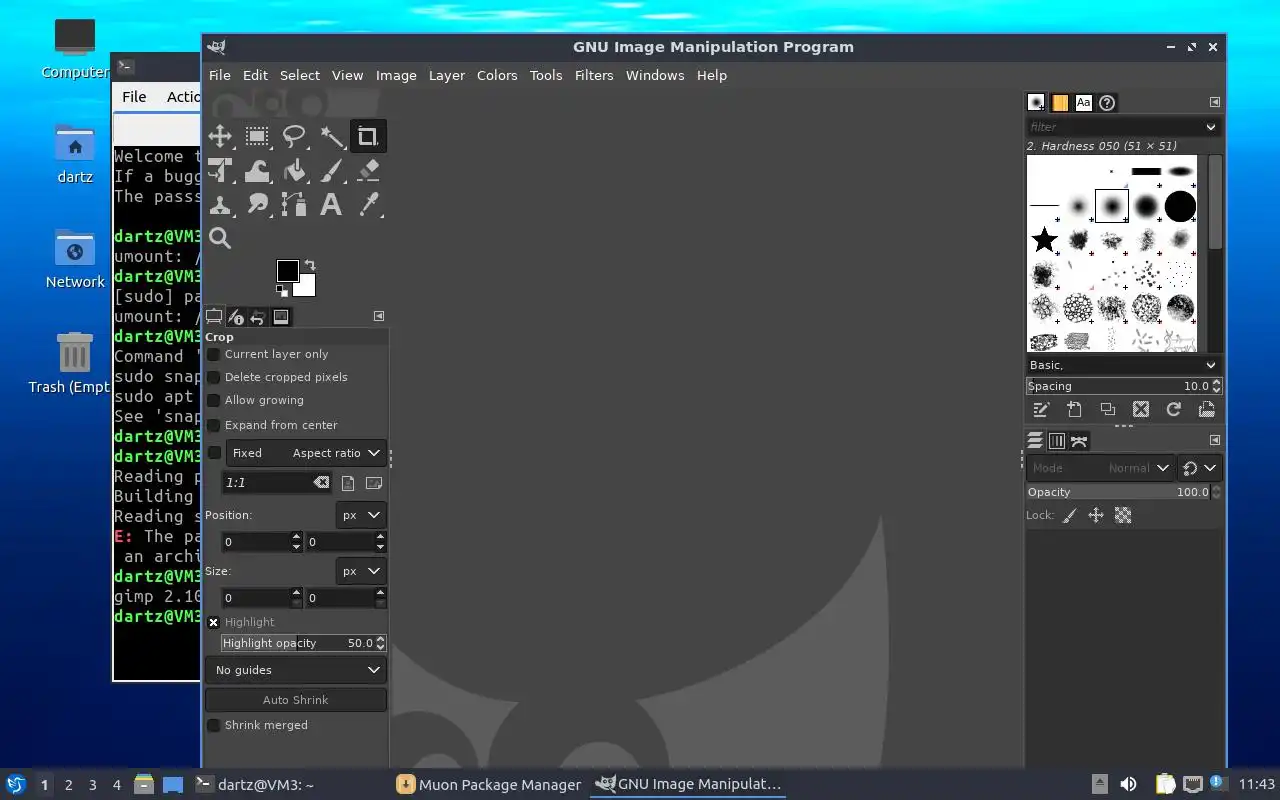Select the Paintbrush tool
Image resolution: width=1280 pixels, height=800 pixels.
(331, 170)
